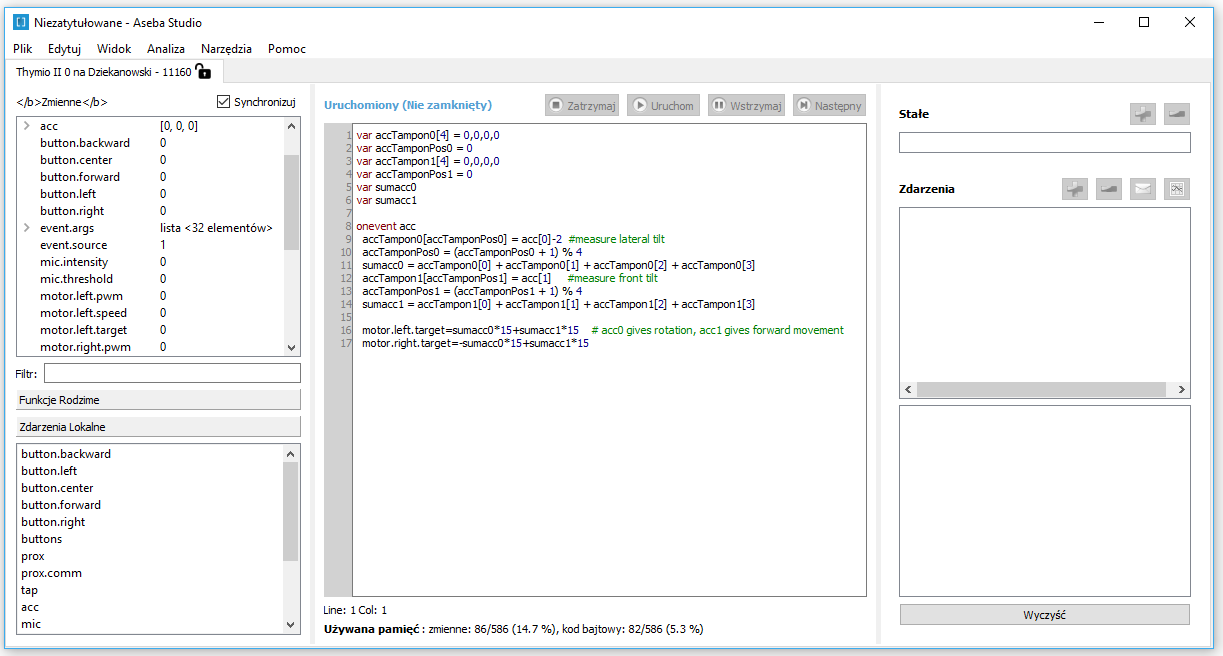This screenshot has height=656, width=1223.
Task: Open the Narzędzia menu
Action: coord(226,48)
